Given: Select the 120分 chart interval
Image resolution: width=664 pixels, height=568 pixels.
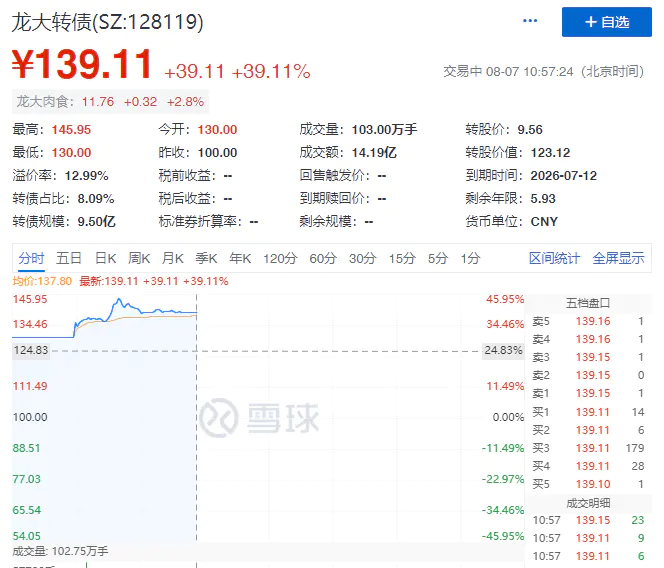Looking at the screenshot, I should pos(280,258).
